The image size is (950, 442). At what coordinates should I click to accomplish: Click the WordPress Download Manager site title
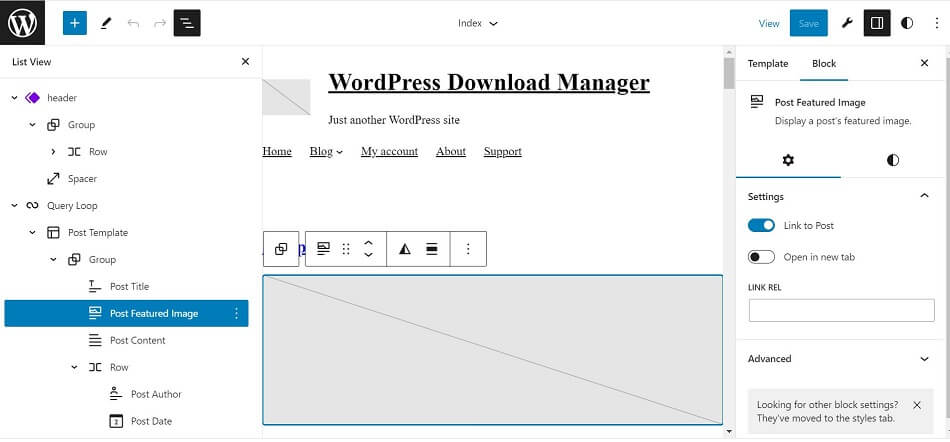coord(489,82)
